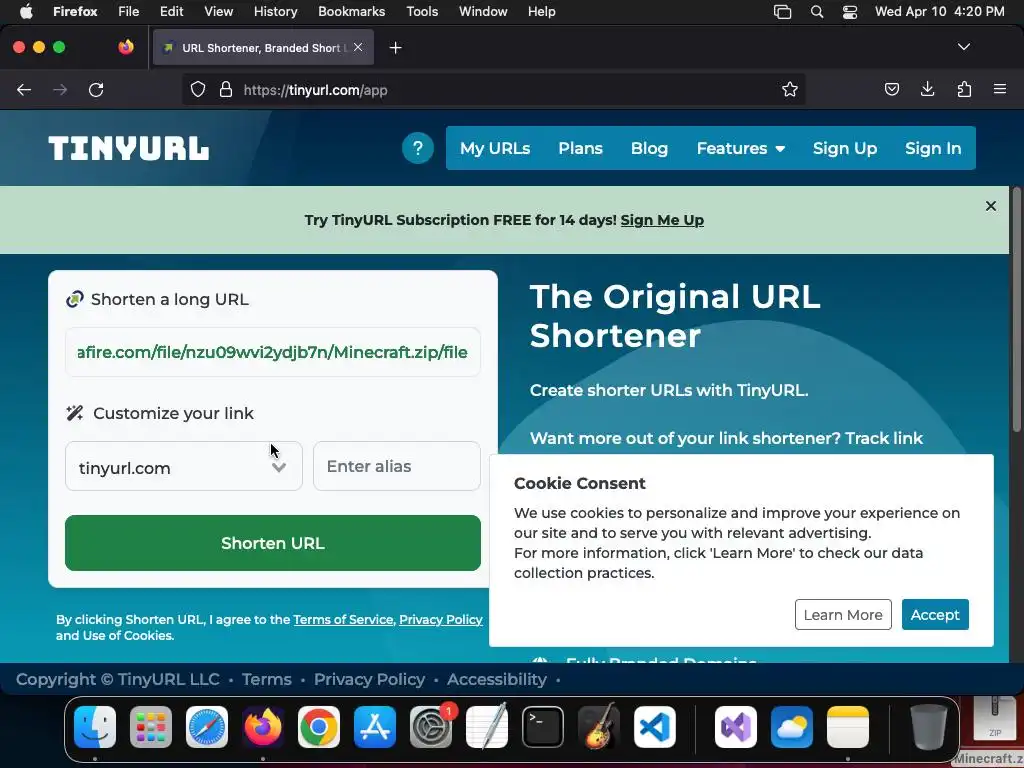Open Terminal from the dock

(x=543, y=727)
